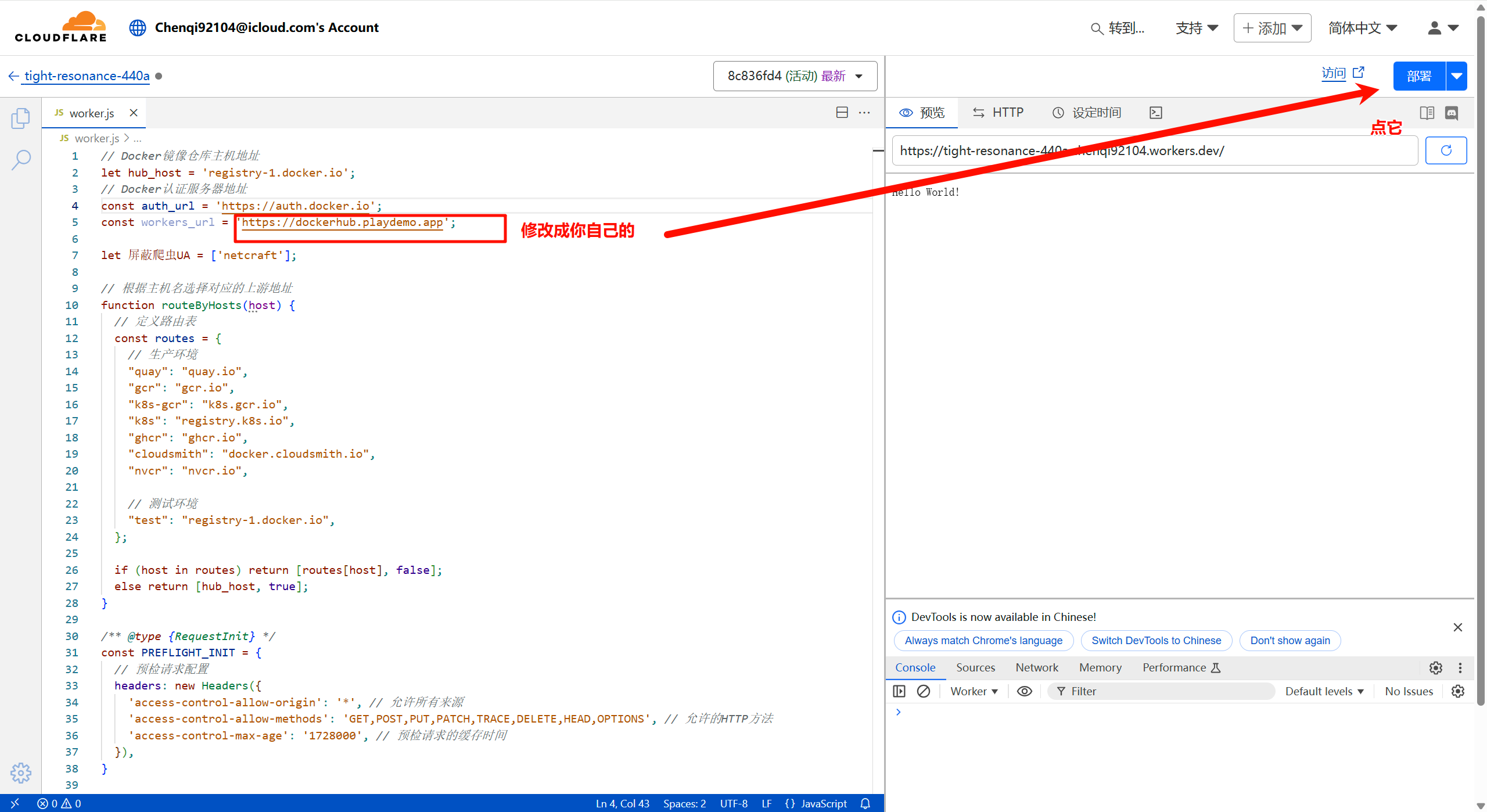Open the 8c836fd4 version dropdown

(x=795, y=76)
